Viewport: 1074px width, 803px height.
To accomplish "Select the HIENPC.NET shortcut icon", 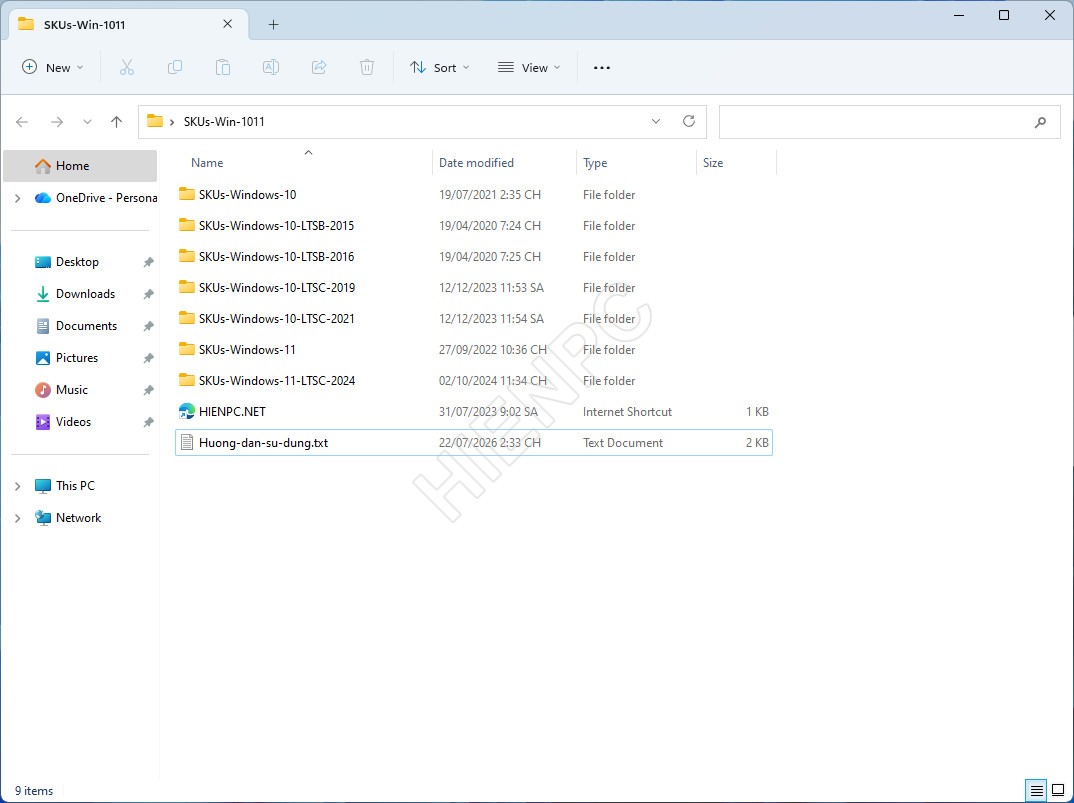I will tap(186, 411).
